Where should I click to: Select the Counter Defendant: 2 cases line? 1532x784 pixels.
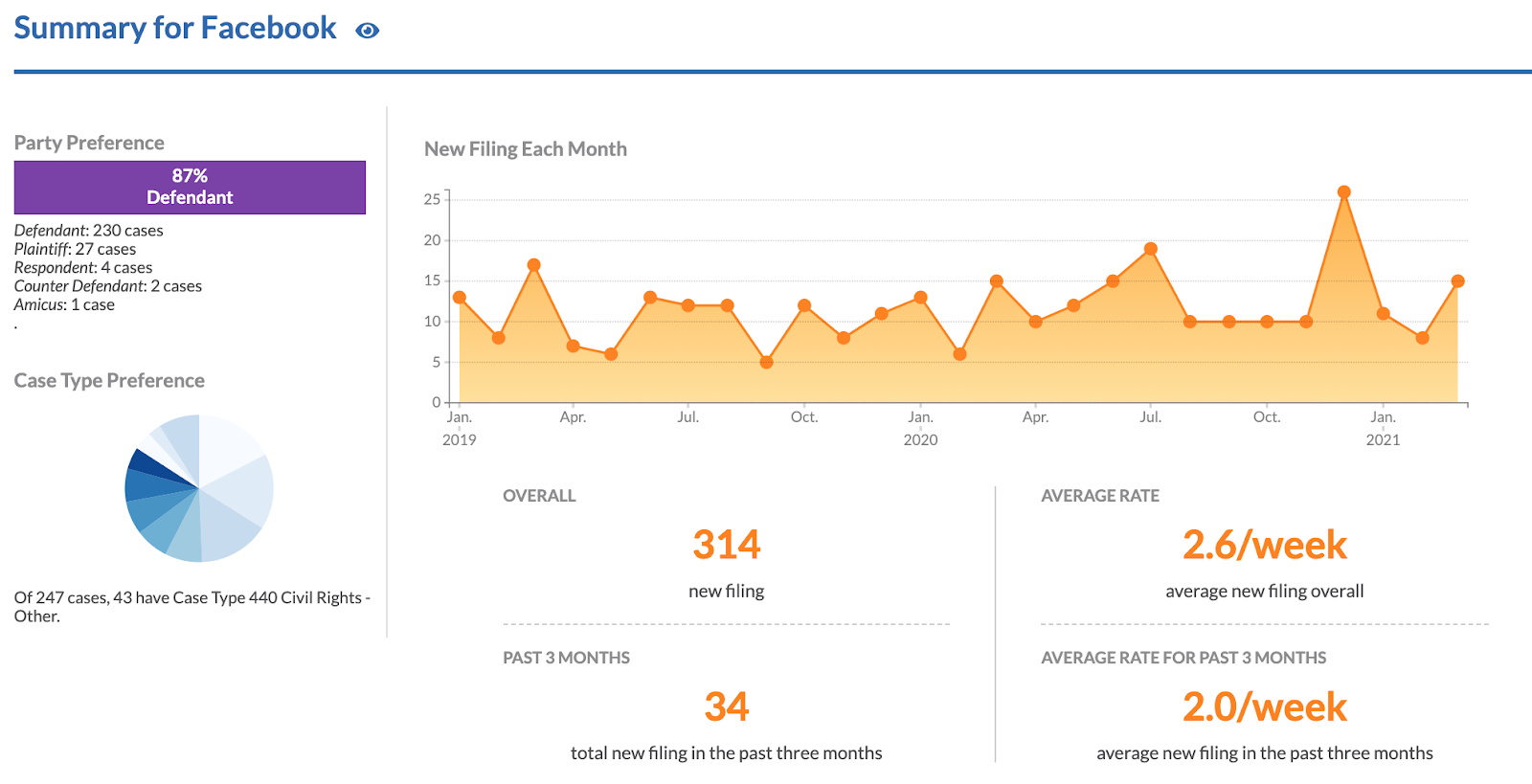point(108,286)
